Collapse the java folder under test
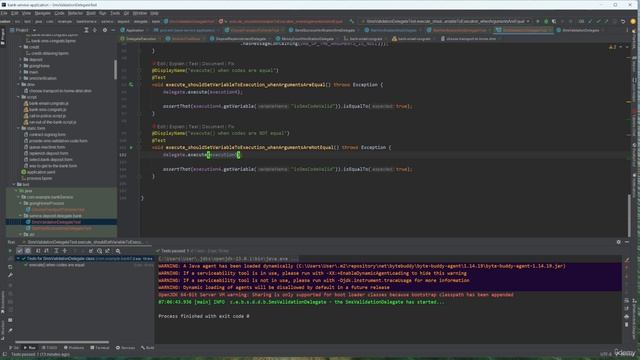This screenshot has height=360, width=640. tap(16, 191)
